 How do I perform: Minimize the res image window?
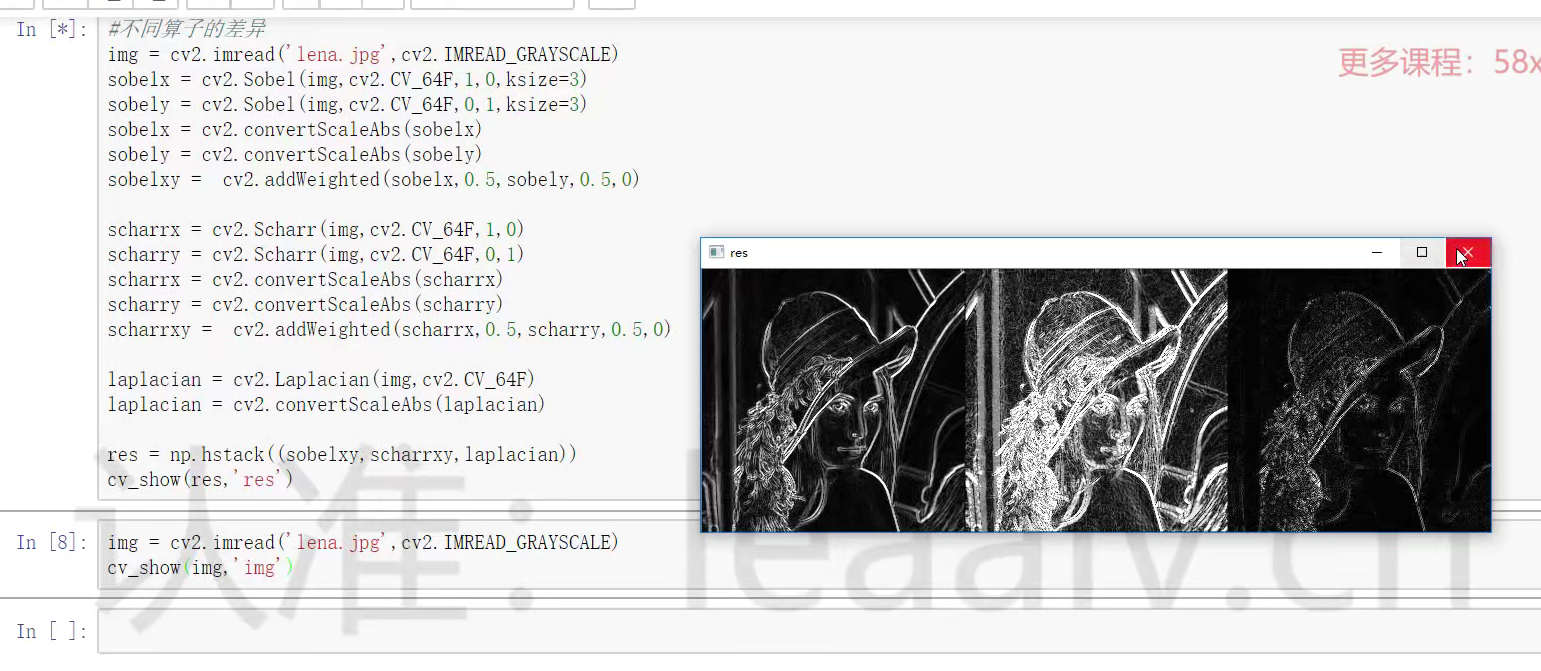[1377, 253]
